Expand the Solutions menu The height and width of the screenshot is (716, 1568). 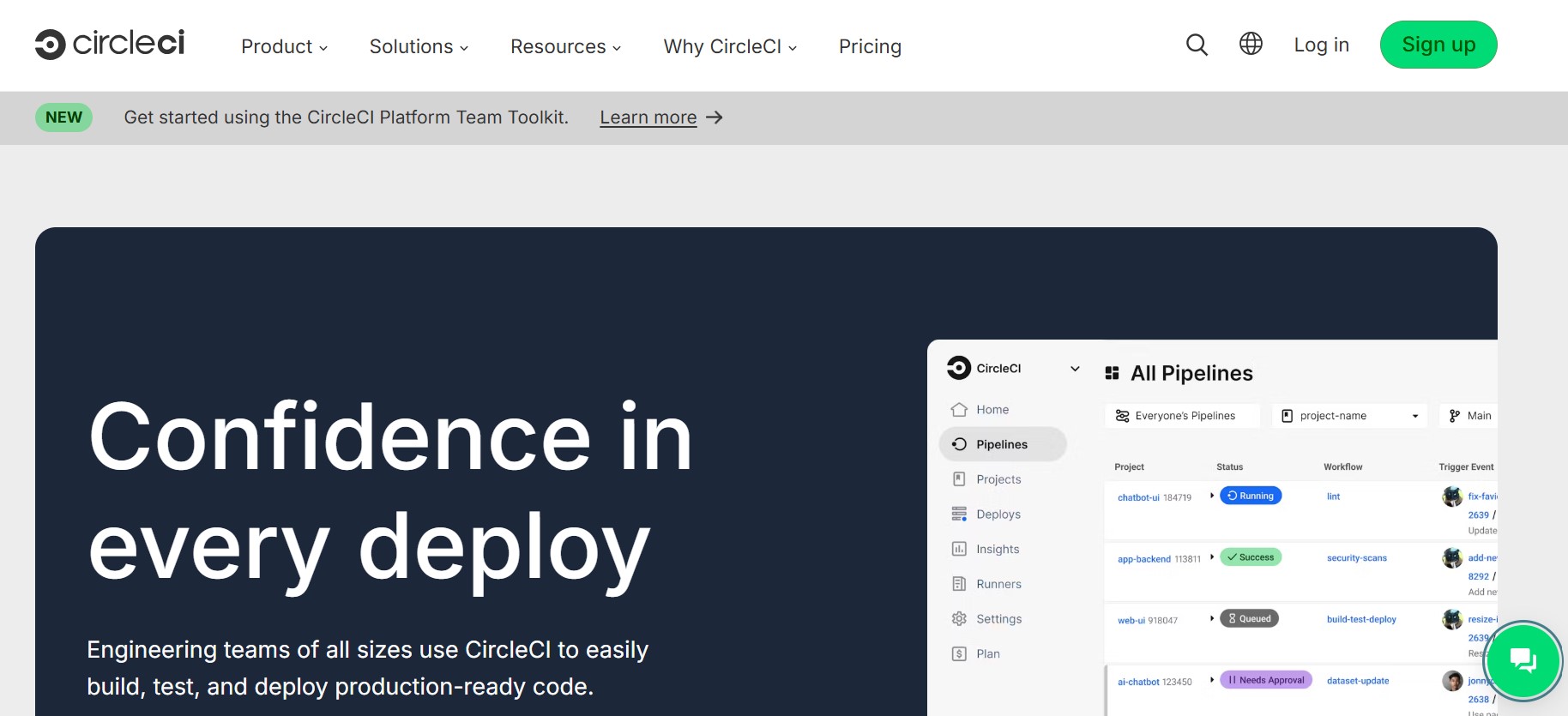(x=419, y=46)
